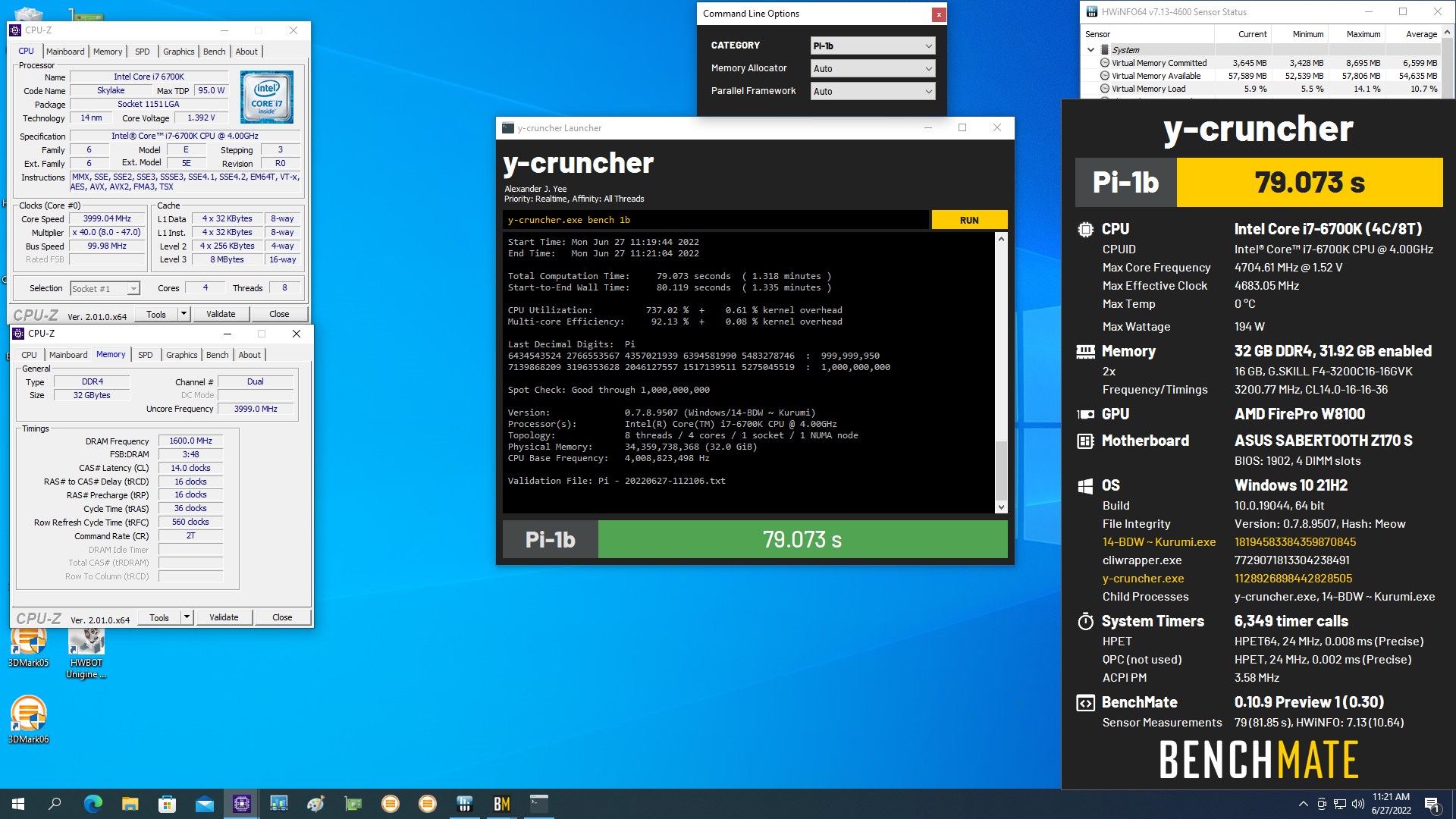The width and height of the screenshot is (1456, 819).
Task: Click the green Pi-1b 79.073 s result bar
Action: pyautogui.click(x=802, y=539)
